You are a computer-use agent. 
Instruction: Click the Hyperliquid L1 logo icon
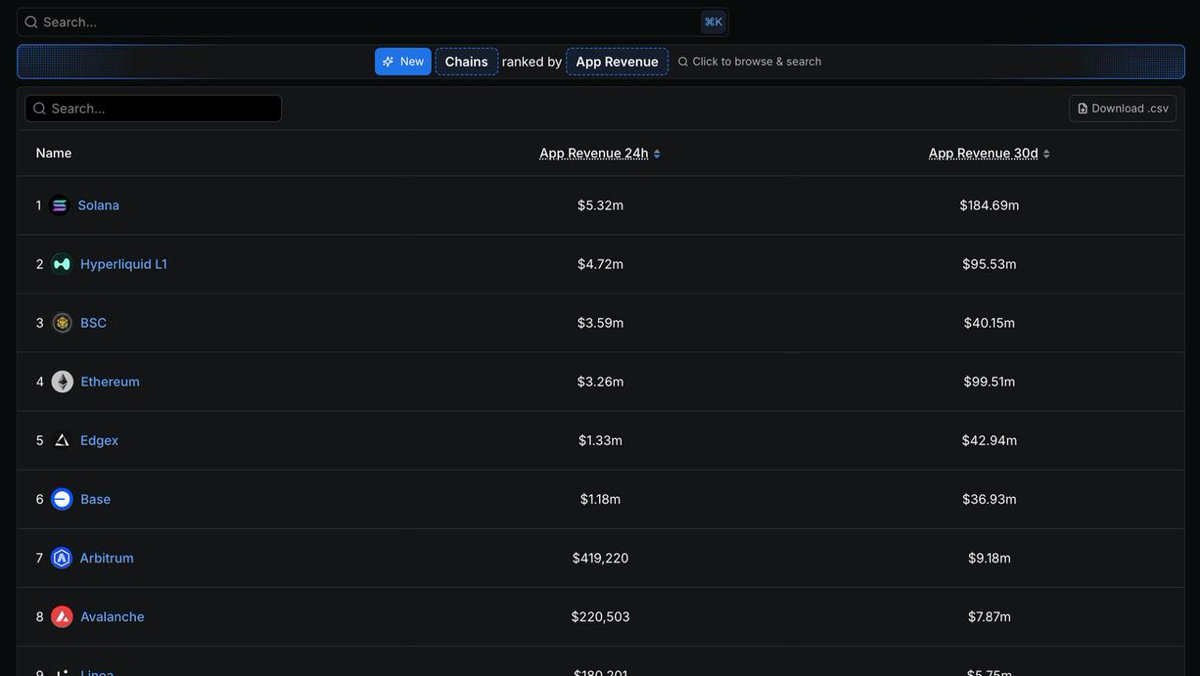tap(62, 264)
